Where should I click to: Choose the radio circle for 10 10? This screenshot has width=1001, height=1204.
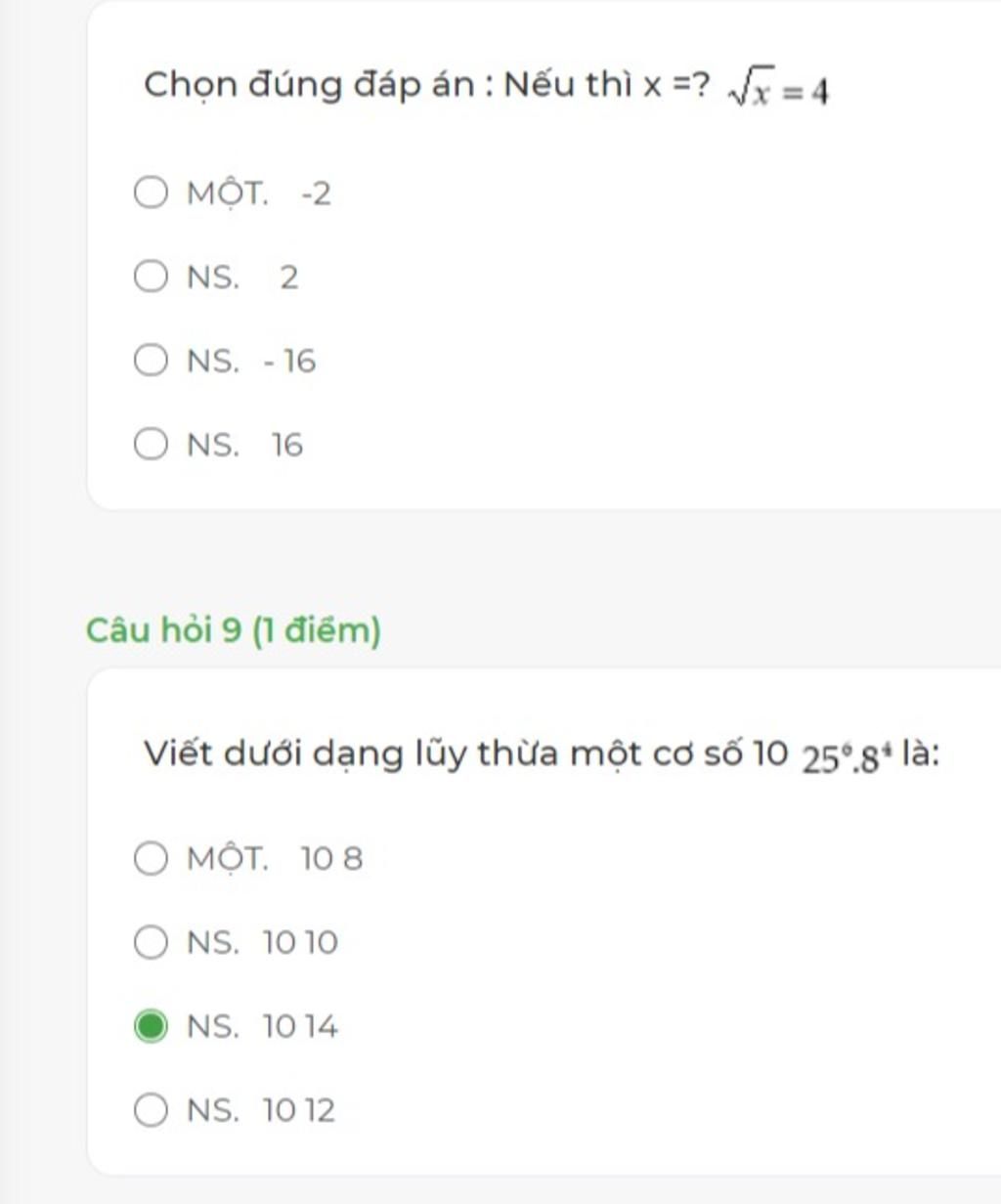151,943
